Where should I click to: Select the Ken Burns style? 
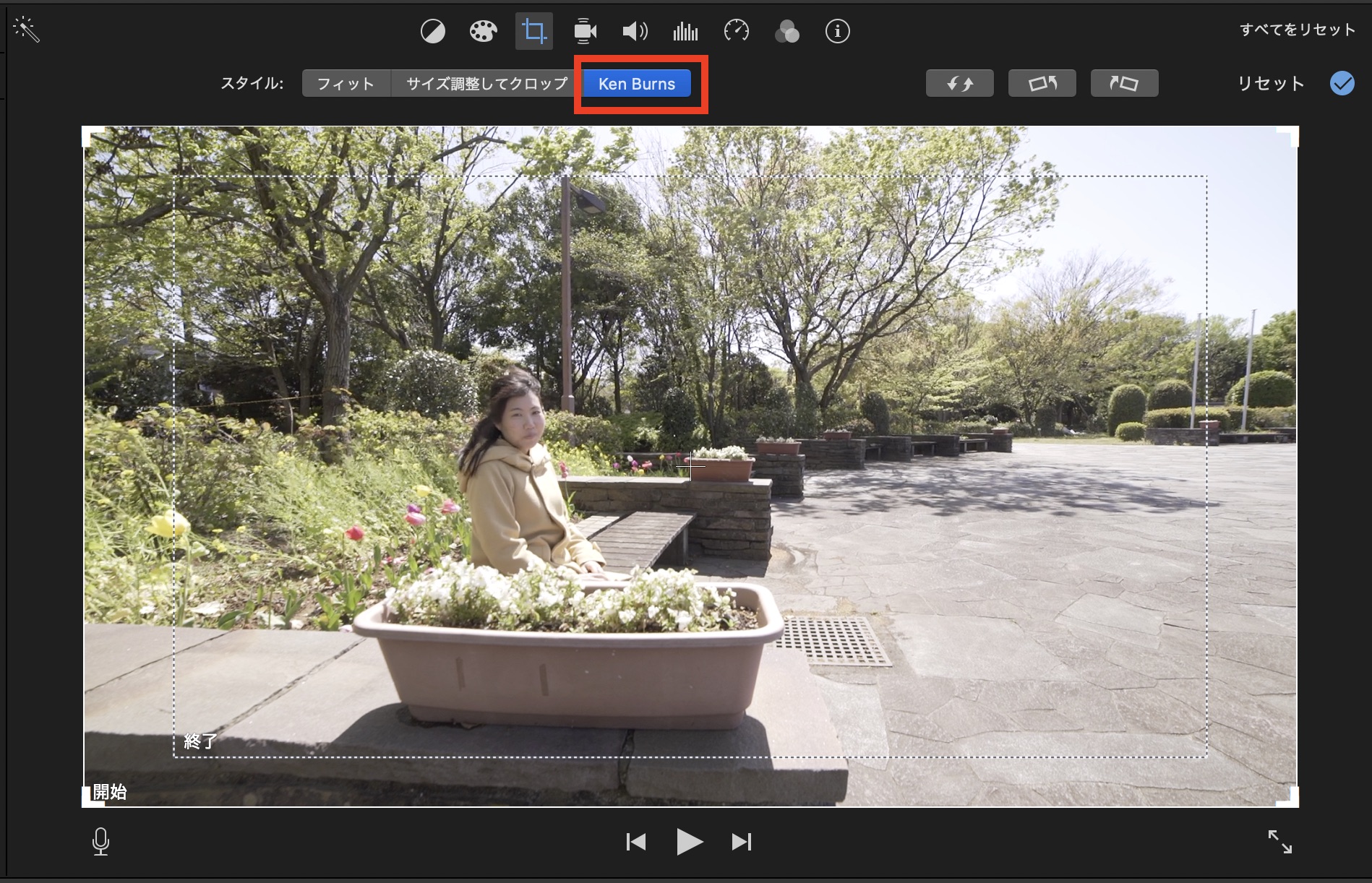pos(637,83)
